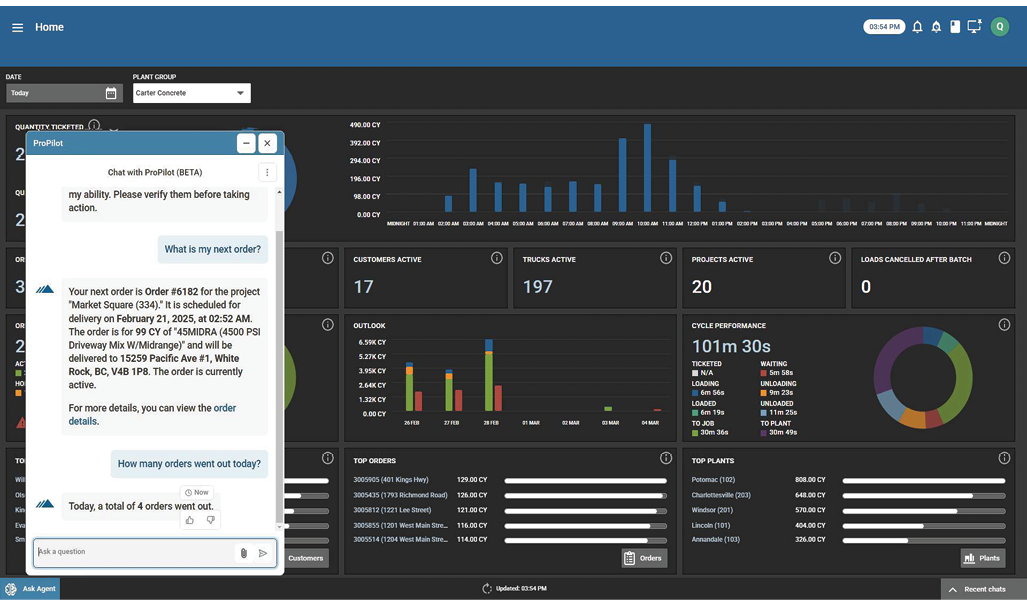Image resolution: width=1027 pixels, height=600 pixels.
Task: Click info icon left of Customers Active card
Action: pyautogui.click(x=327, y=258)
